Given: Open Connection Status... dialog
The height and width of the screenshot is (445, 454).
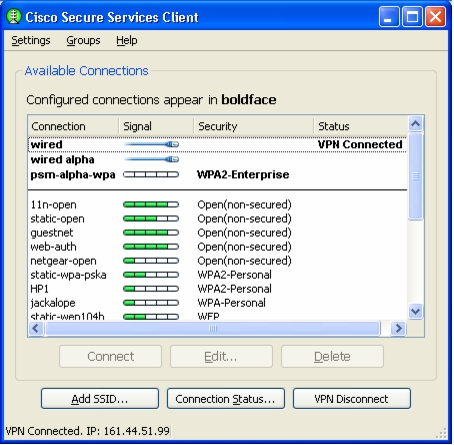Looking at the screenshot, I should click(226, 399).
